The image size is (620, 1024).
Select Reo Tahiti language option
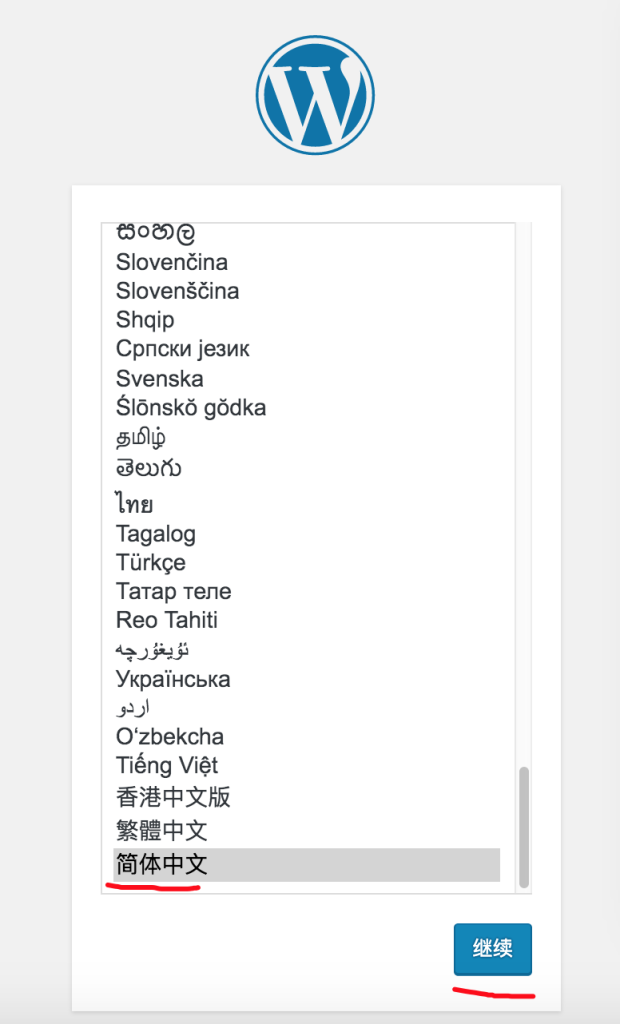[x=166, y=620]
